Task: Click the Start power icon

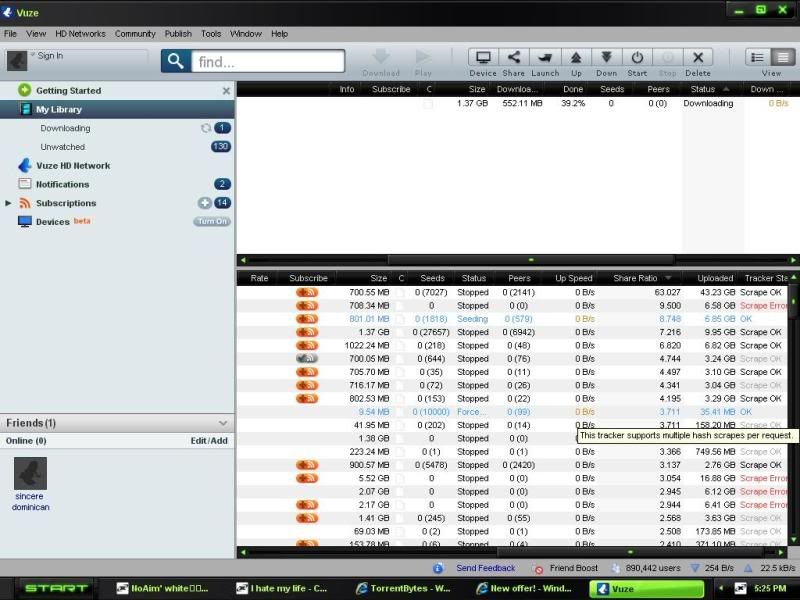Action: (637, 58)
